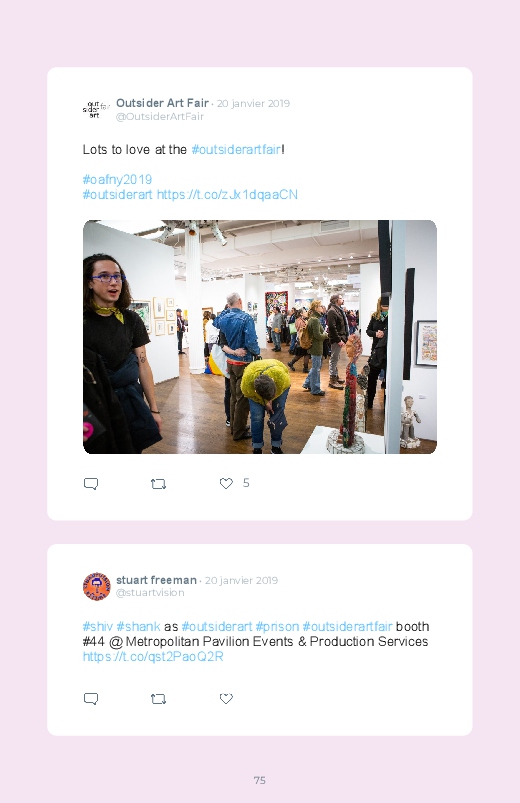Image resolution: width=520 pixels, height=803 pixels.
Task: Retweet the stuart freeman tweet
Action: point(158,699)
